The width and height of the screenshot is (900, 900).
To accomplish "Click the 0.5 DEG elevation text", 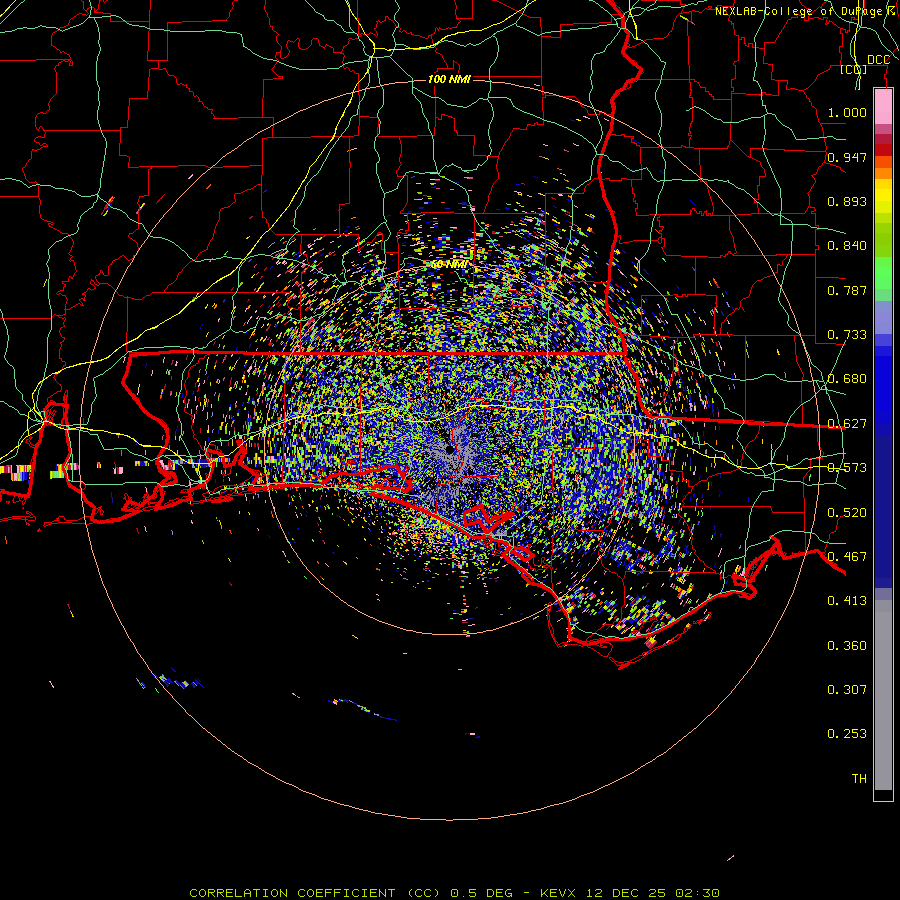I will click(481, 893).
